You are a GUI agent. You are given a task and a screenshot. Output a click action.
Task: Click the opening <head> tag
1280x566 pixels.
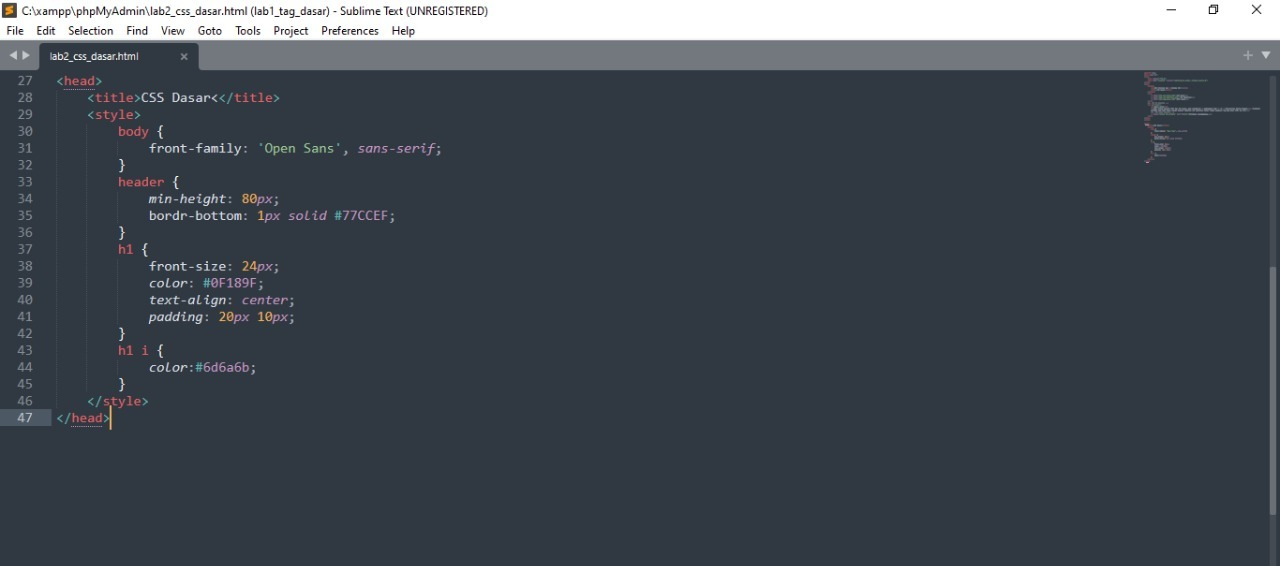79,81
